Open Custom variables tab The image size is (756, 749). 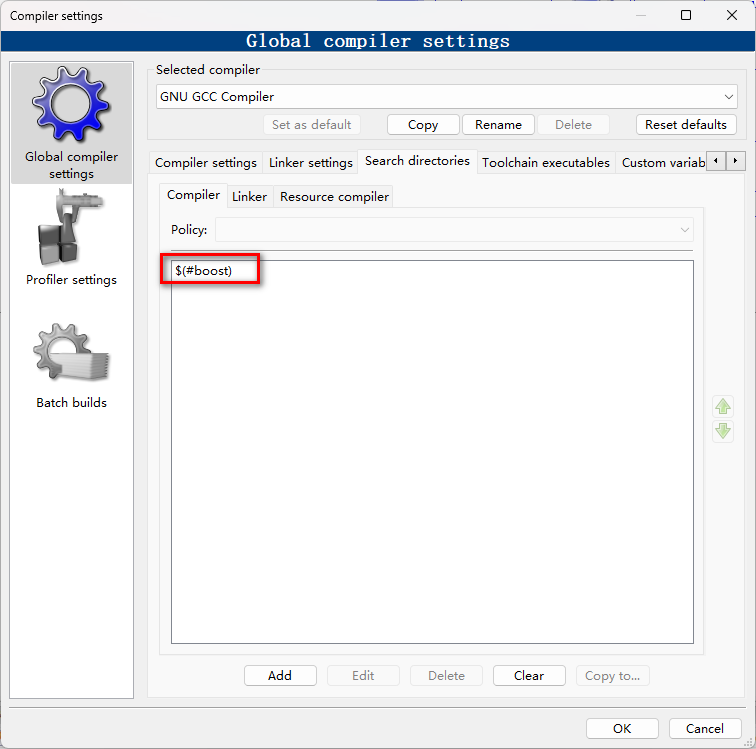click(x=663, y=163)
